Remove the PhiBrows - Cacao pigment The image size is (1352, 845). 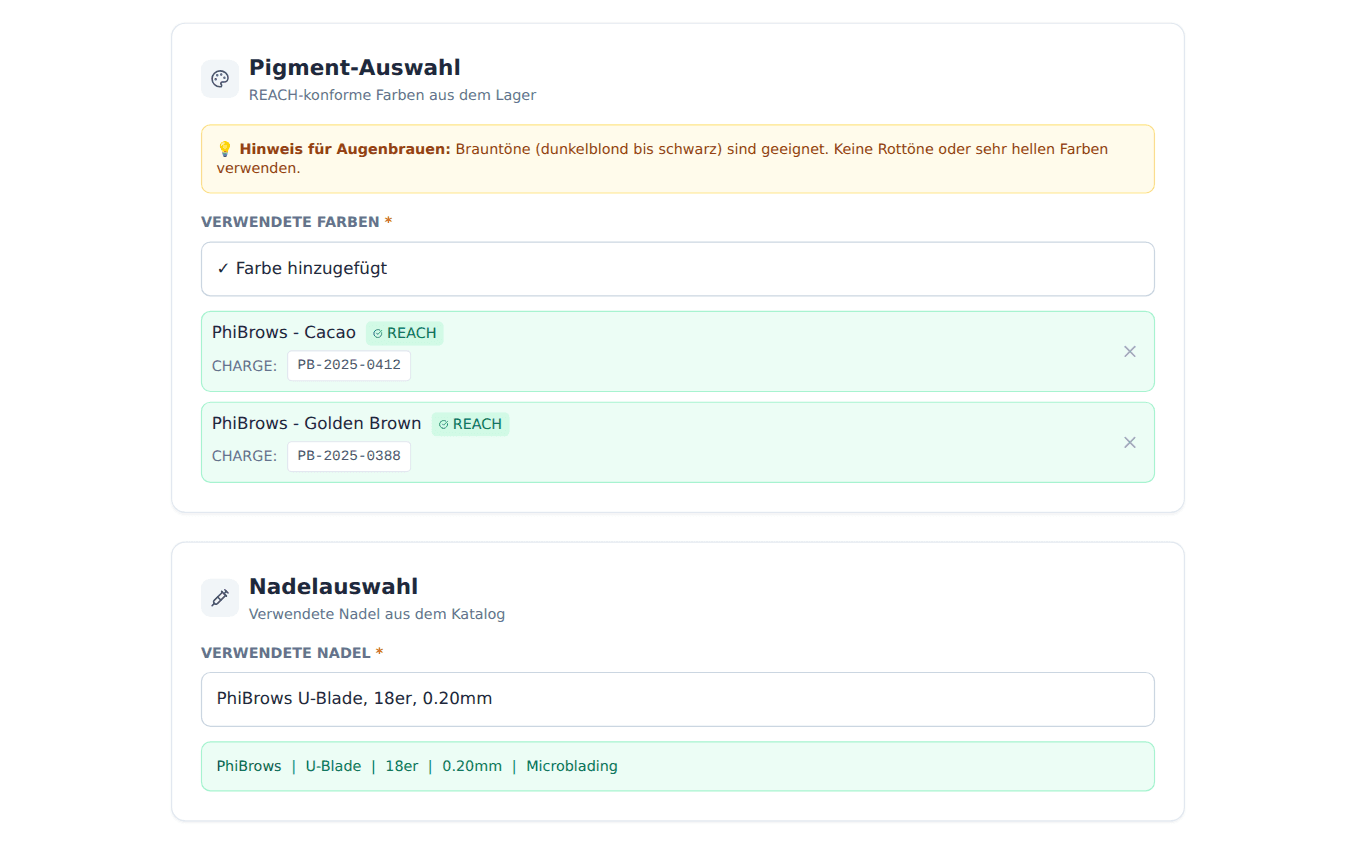coord(1130,351)
